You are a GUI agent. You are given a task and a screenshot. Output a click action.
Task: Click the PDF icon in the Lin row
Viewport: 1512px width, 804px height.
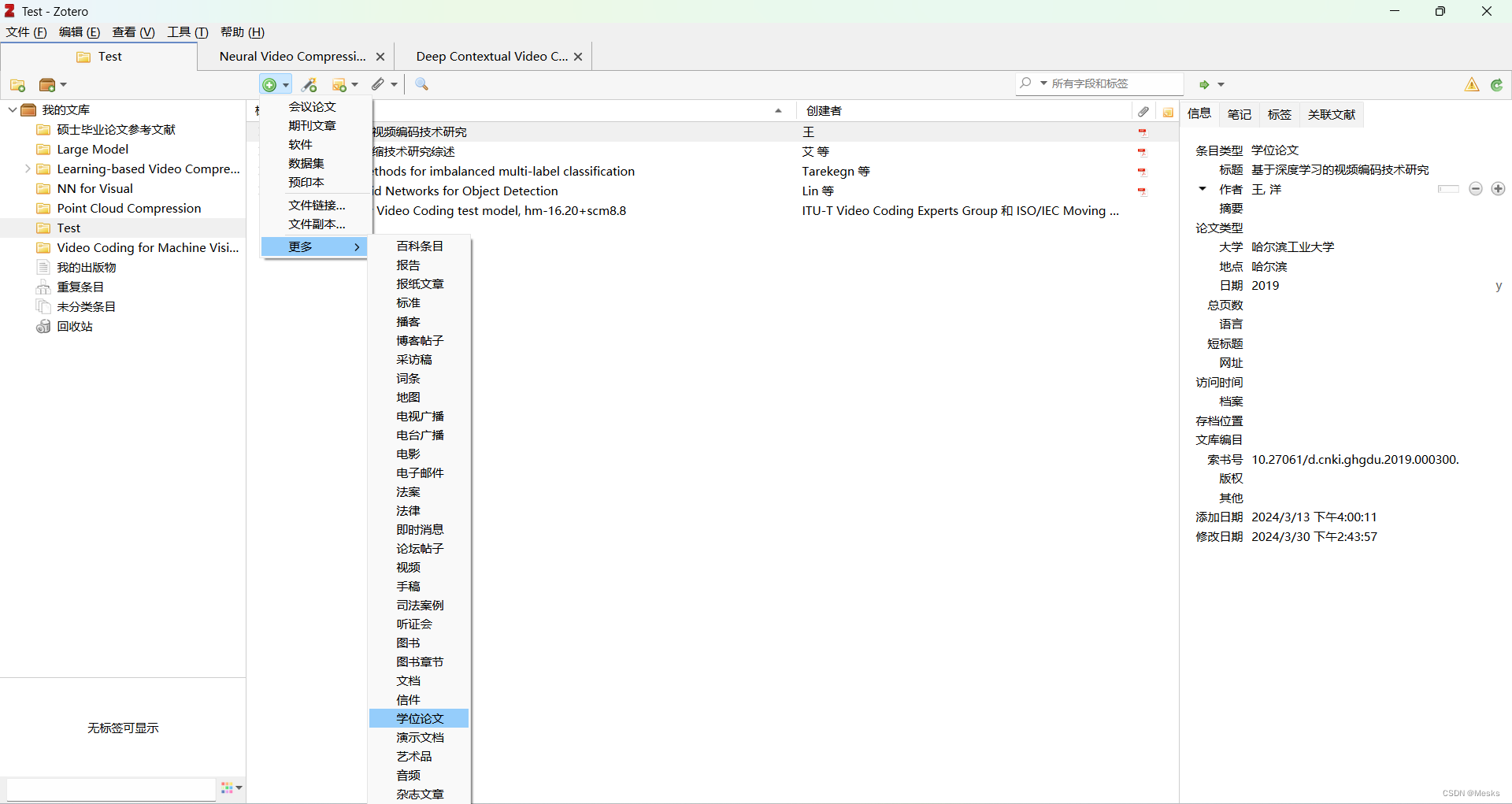click(1142, 191)
